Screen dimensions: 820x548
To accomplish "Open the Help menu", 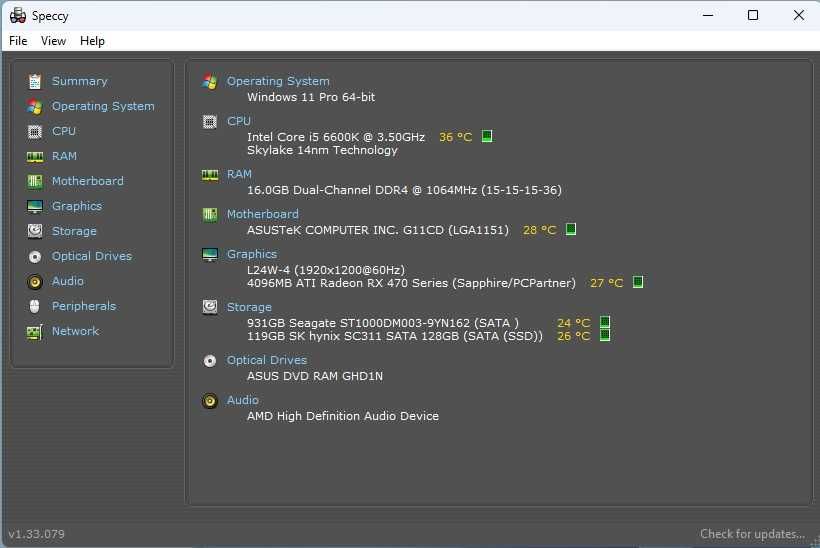I will (x=92, y=41).
